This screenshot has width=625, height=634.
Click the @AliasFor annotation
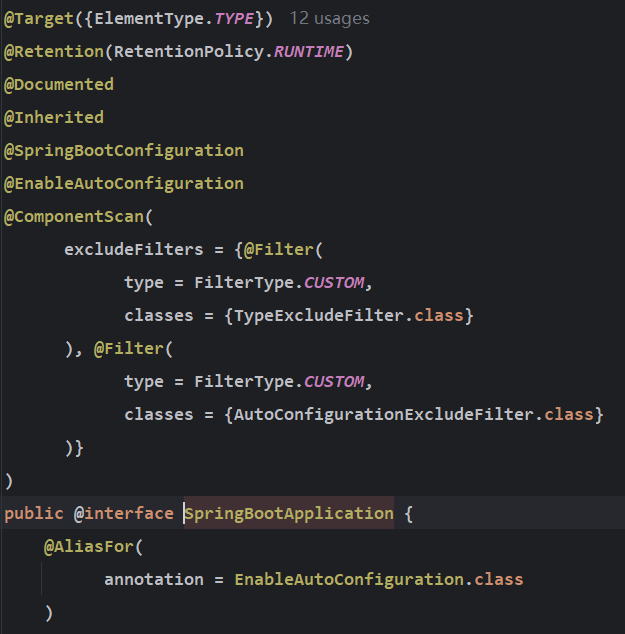[x=89, y=547]
